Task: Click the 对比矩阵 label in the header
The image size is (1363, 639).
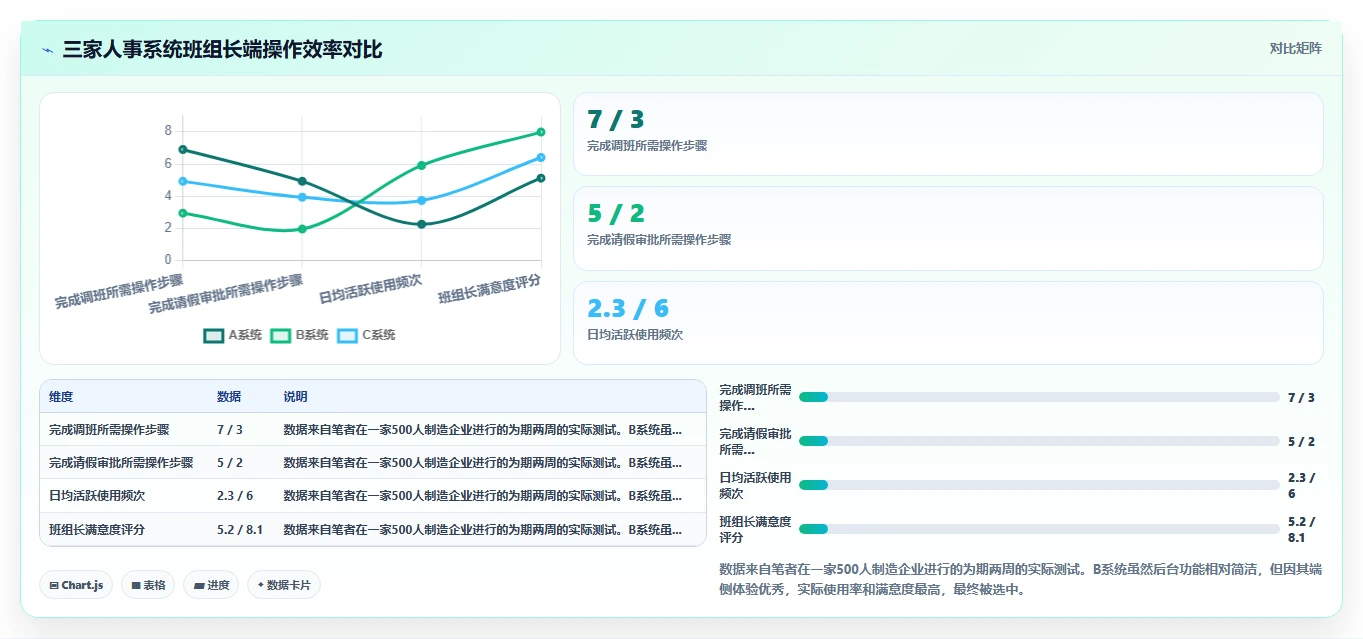Action: pos(1295,48)
